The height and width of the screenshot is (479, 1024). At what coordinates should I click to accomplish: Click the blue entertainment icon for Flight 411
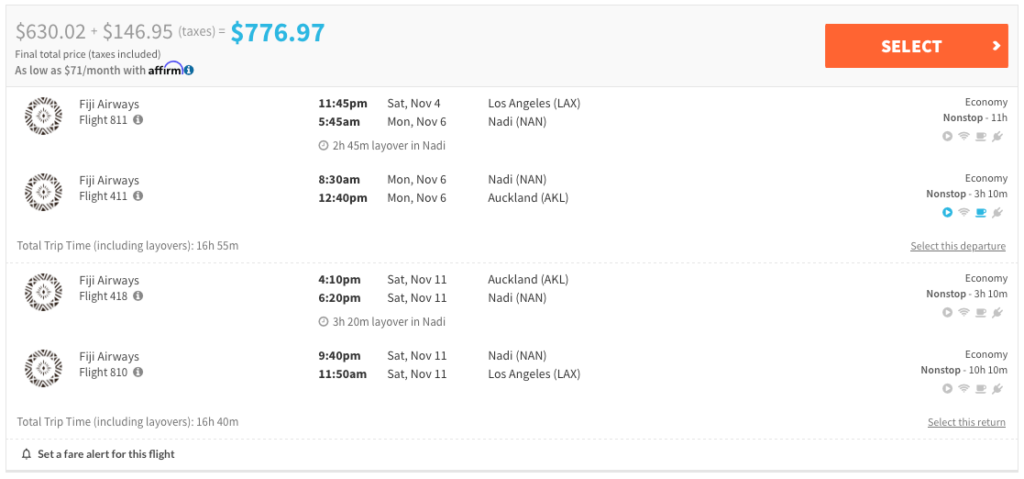pos(947,212)
